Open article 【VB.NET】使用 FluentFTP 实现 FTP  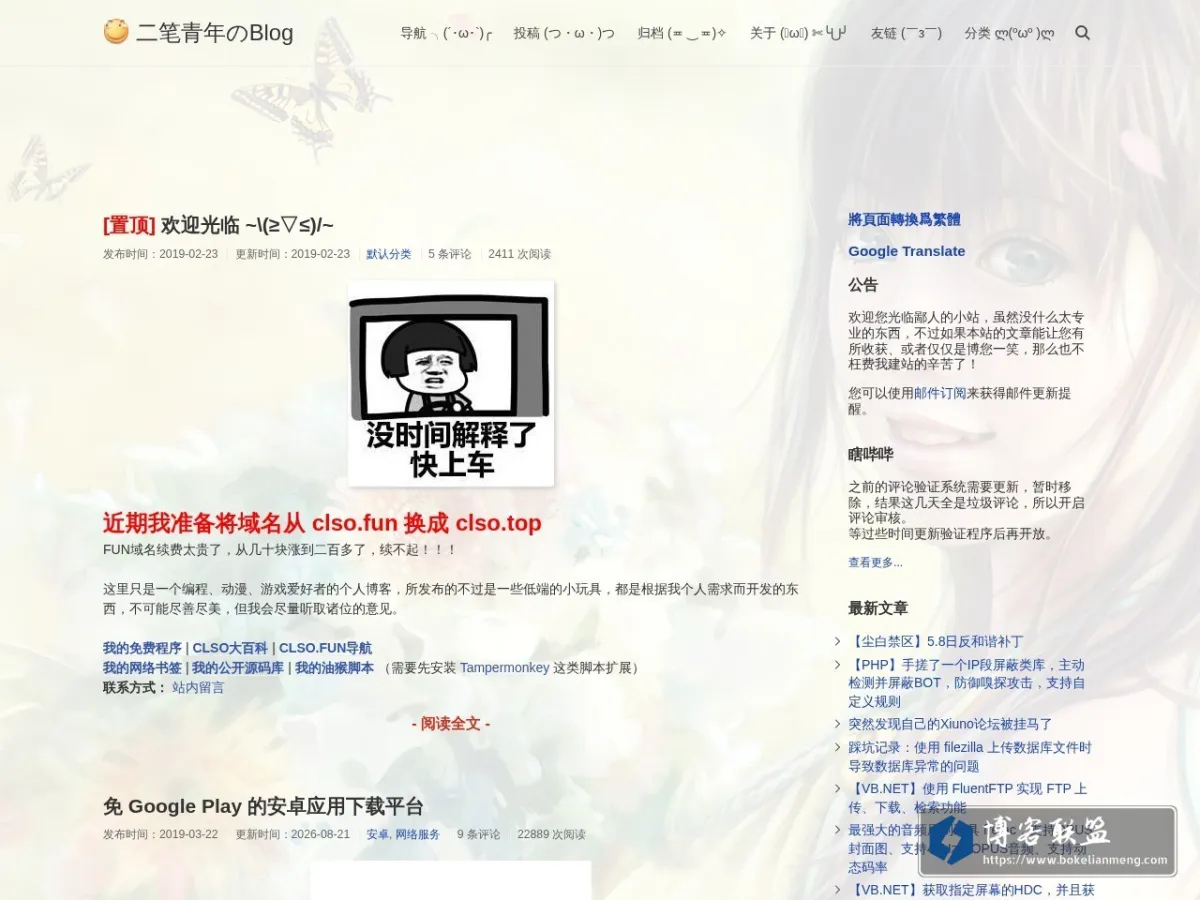click(x=967, y=798)
